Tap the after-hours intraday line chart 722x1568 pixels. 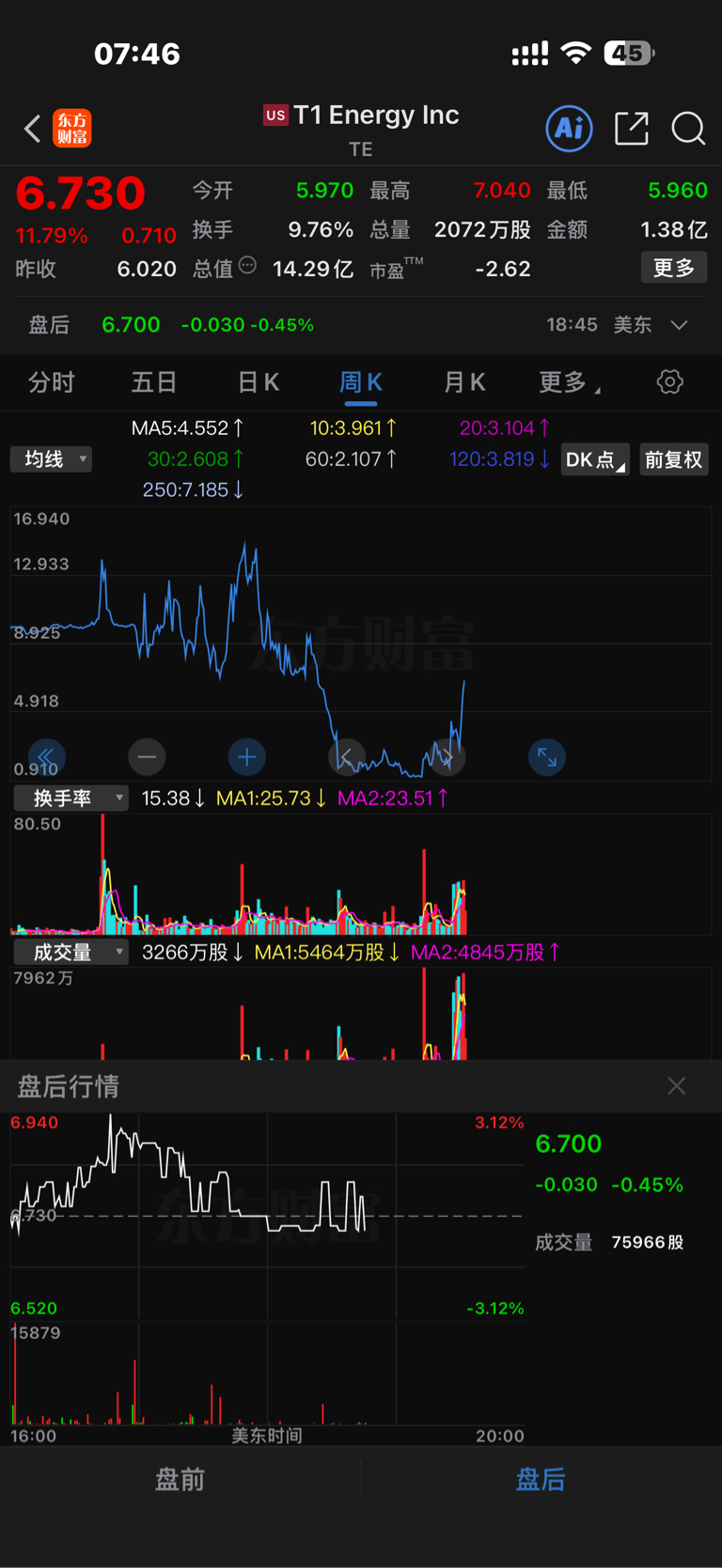(267, 1216)
